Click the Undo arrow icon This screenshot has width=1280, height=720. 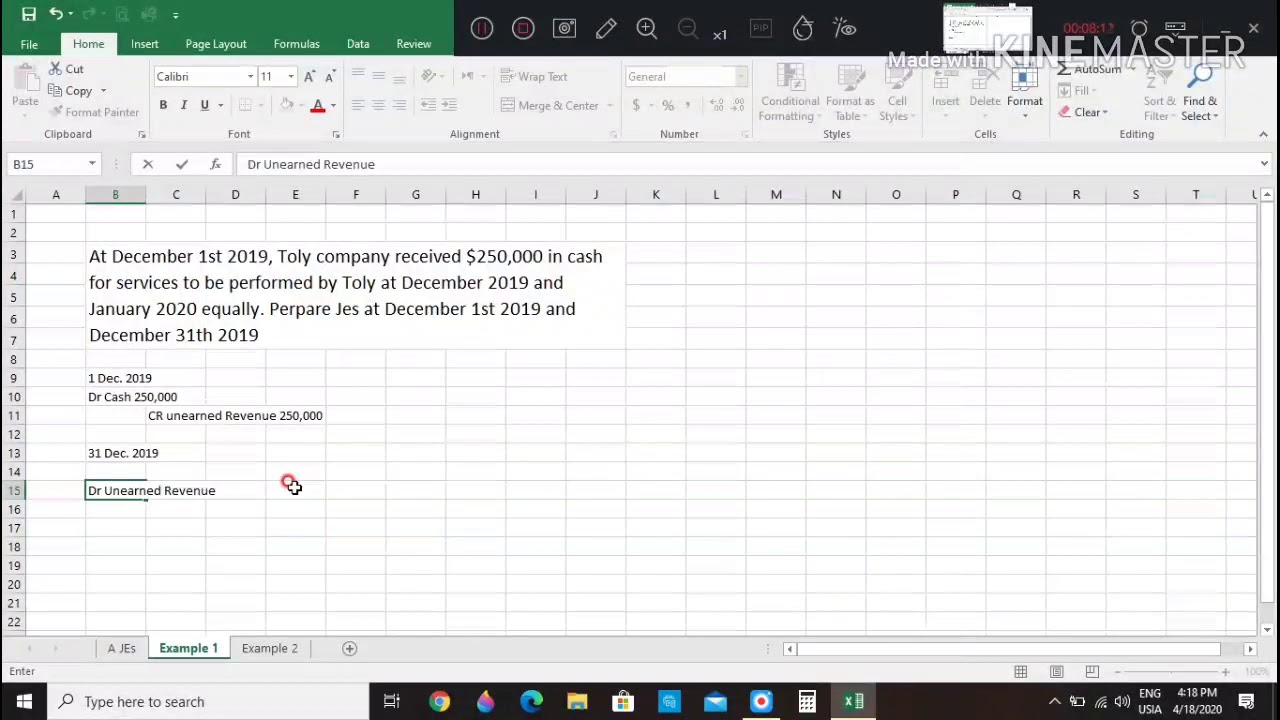coord(56,14)
